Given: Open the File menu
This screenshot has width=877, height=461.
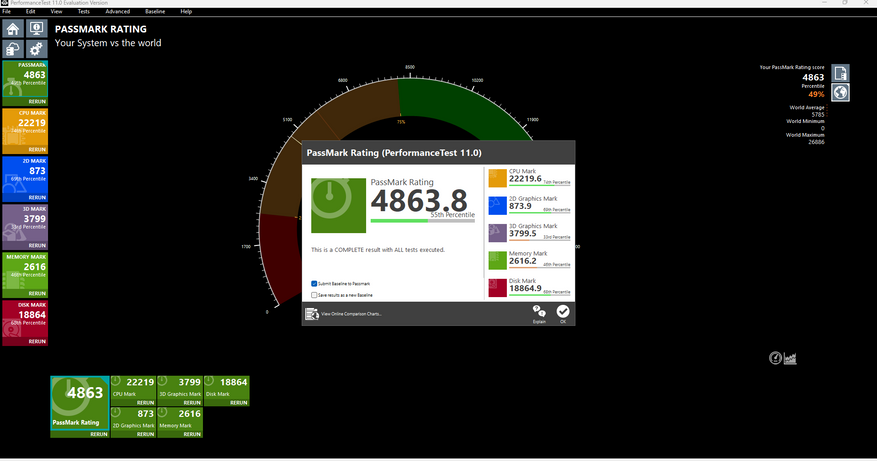Looking at the screenshot, I should tap(7, 11).
